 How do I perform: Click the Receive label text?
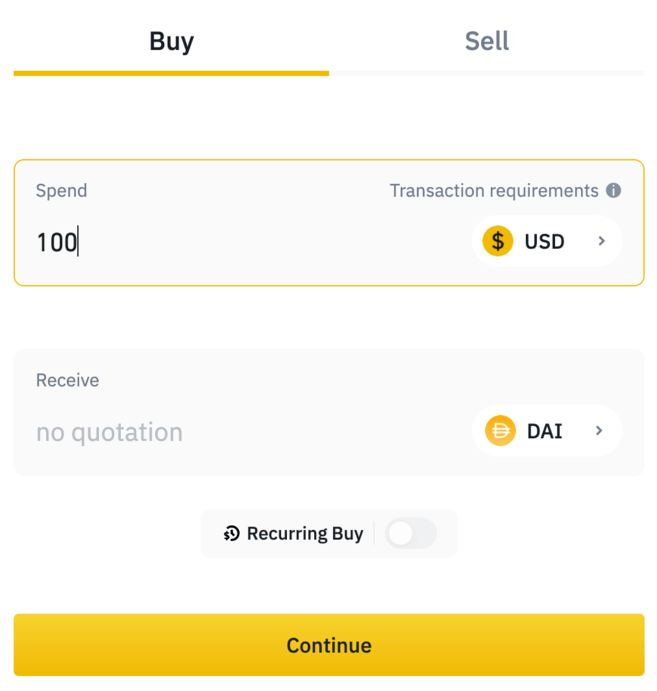pyautogui.click(x=67, y=381)
